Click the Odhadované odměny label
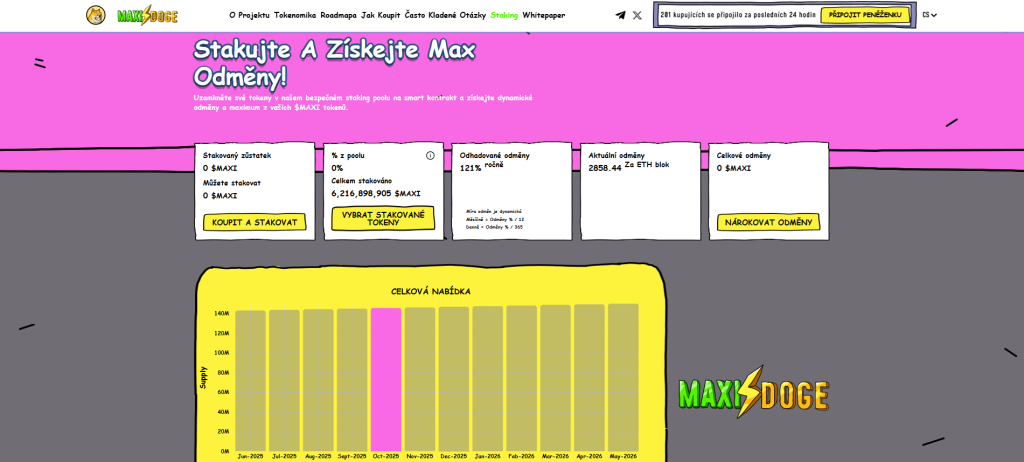The width and height of the screenshot is (1024, 462). coord(494,156)
